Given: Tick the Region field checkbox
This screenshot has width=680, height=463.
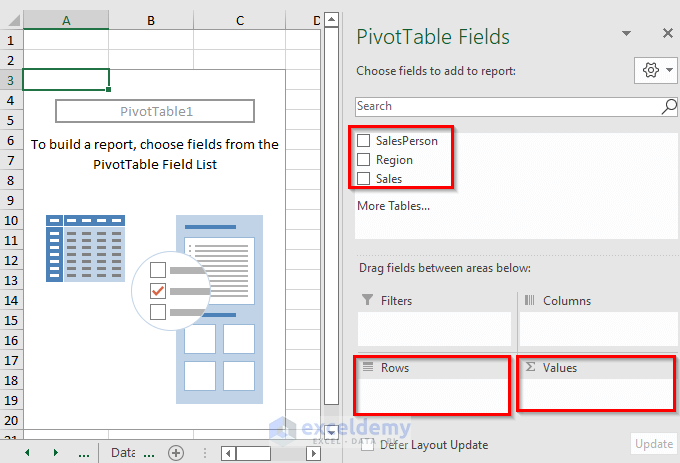Looking at the screenshot, I should click(364, 160).
